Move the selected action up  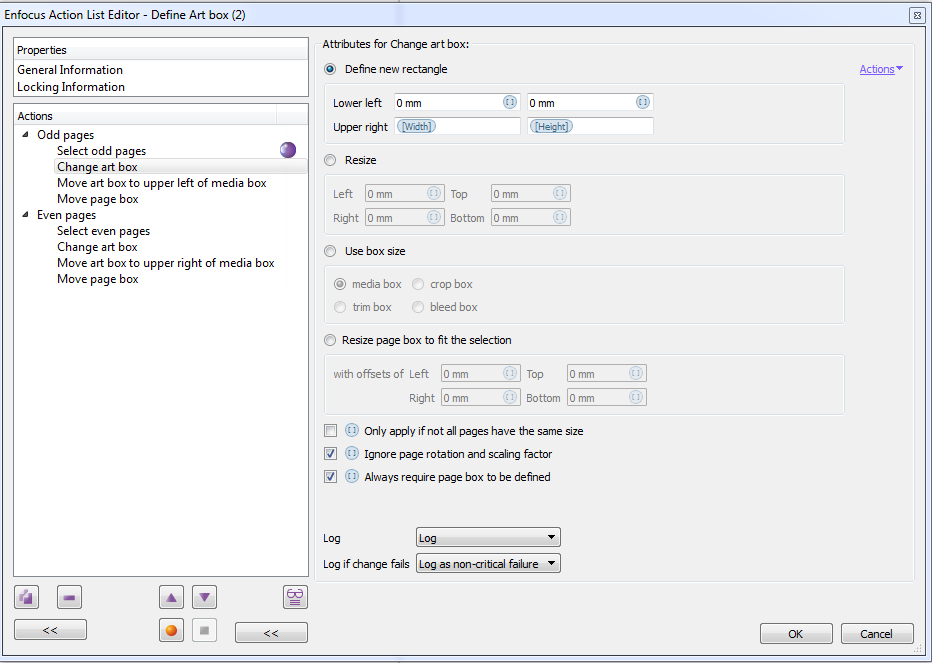(172, 598)
